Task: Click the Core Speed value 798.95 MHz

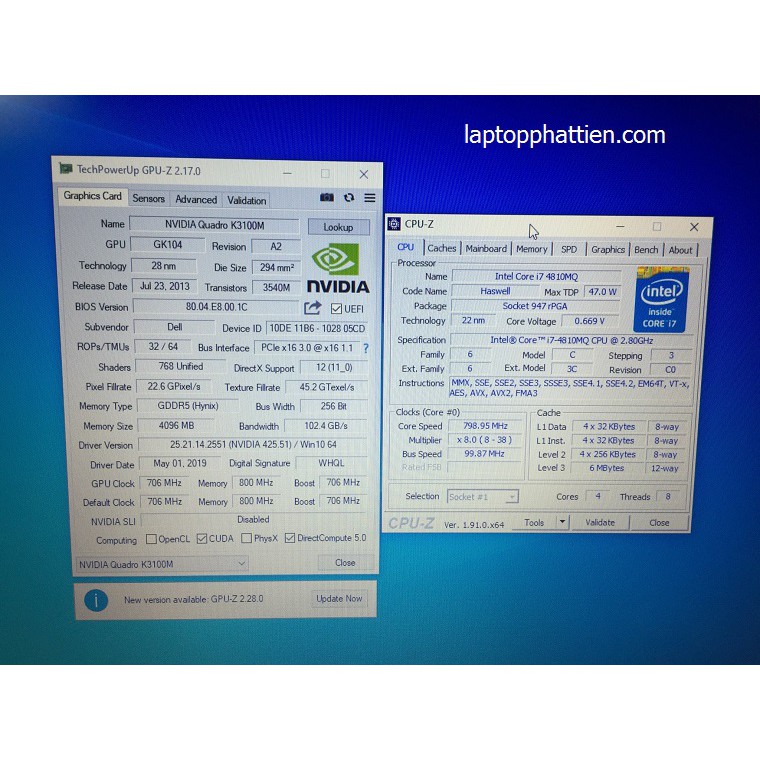Action: (485, 426)
